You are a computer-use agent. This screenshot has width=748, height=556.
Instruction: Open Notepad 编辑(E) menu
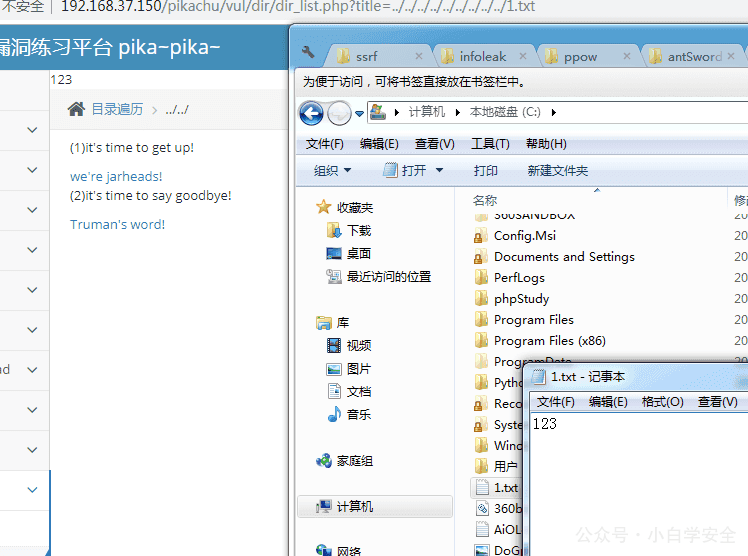point(608,402)
